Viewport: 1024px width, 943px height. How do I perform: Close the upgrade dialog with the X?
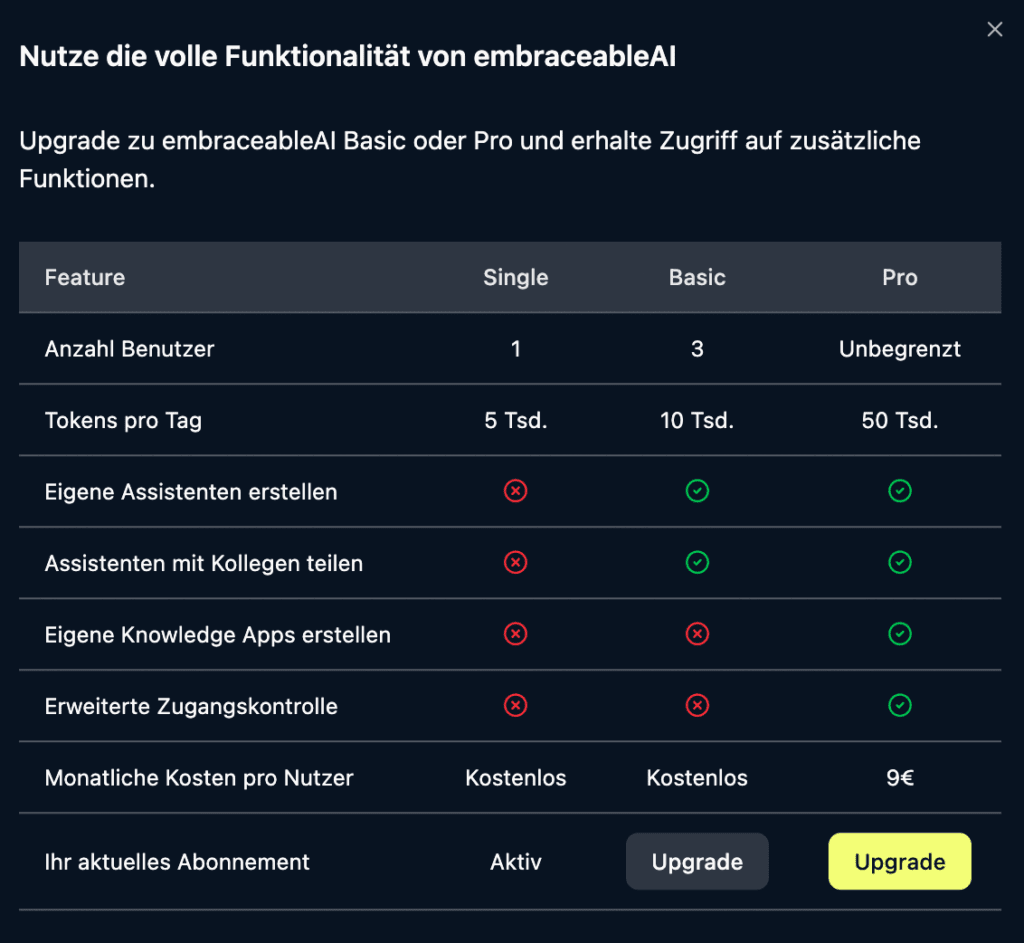994,30
